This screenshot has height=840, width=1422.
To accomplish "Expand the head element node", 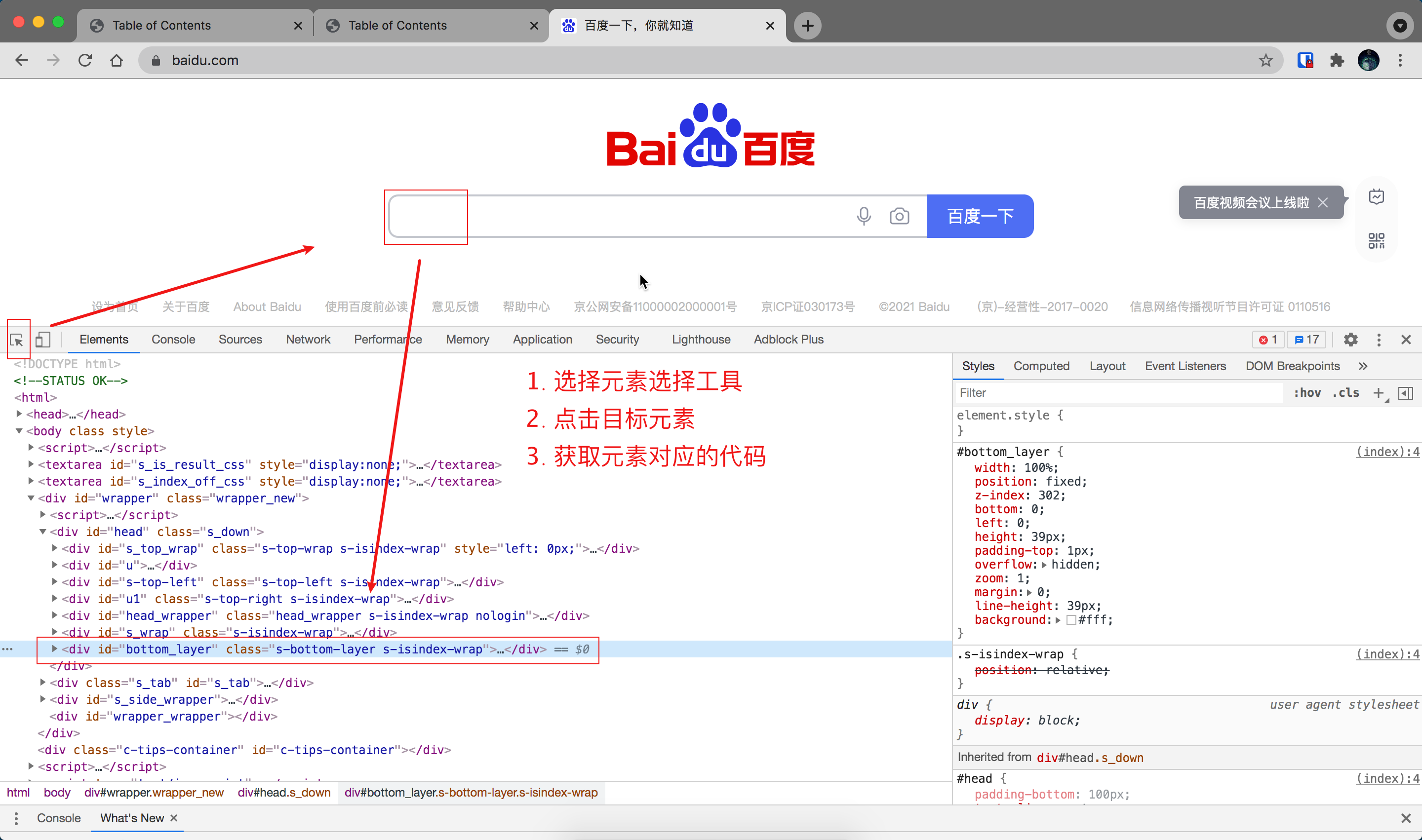I will click(x=19, y=415).
